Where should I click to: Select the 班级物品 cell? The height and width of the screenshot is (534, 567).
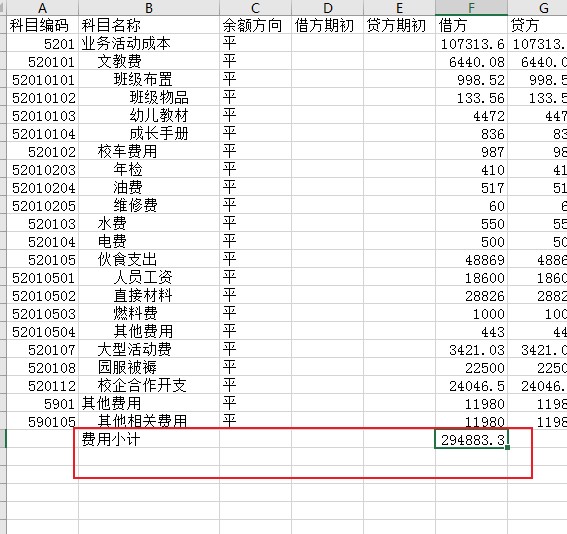tap(149, 97)
